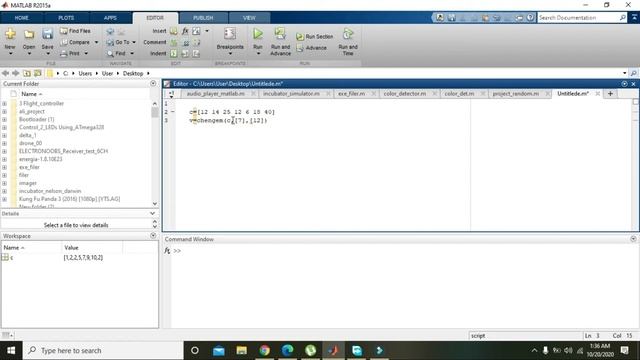This screenshot has width=640, height=360.
Task: Insert function with fx icon
Action: click(x=185, y=31)
